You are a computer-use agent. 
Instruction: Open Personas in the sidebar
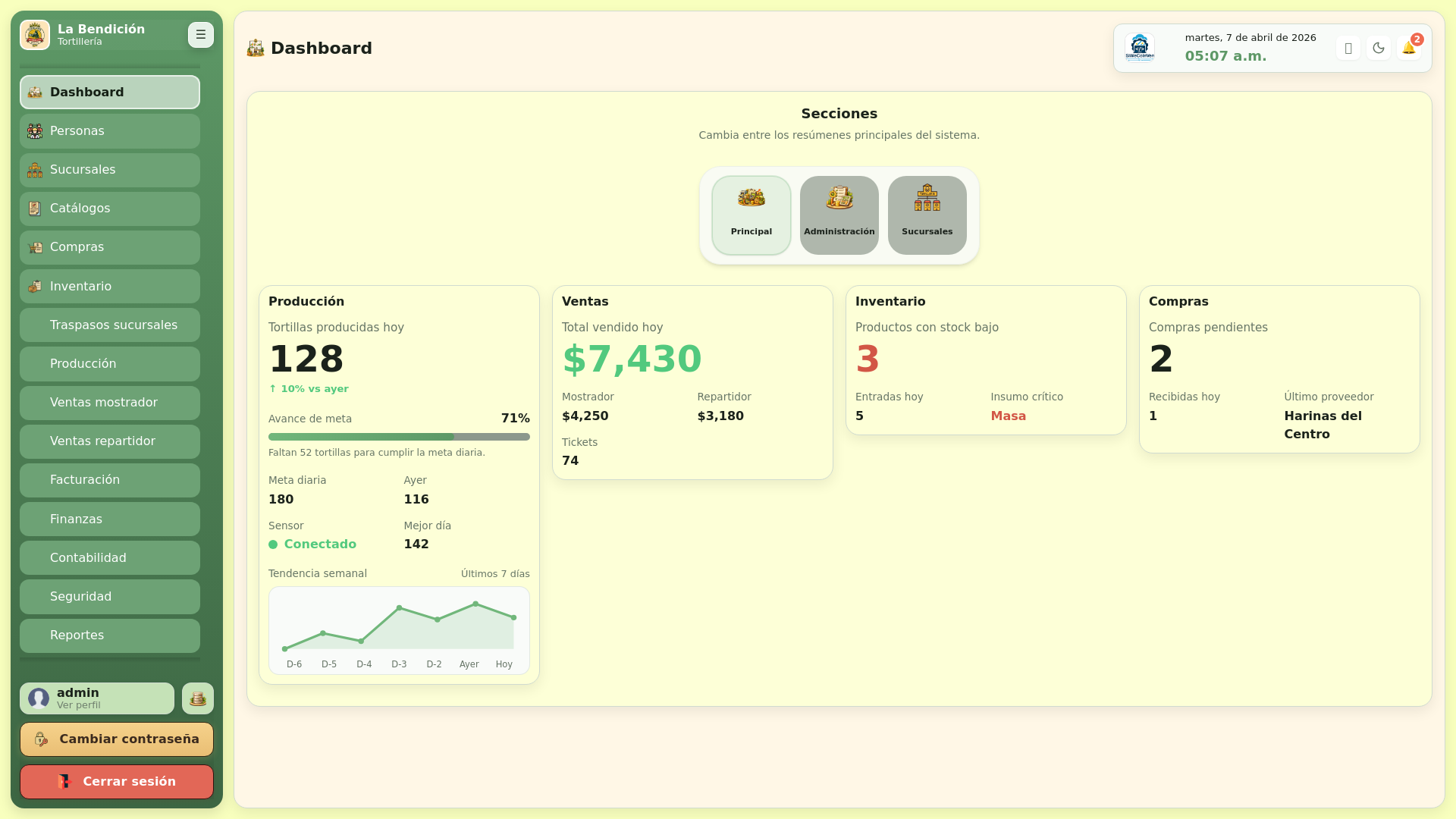(110, 131)
